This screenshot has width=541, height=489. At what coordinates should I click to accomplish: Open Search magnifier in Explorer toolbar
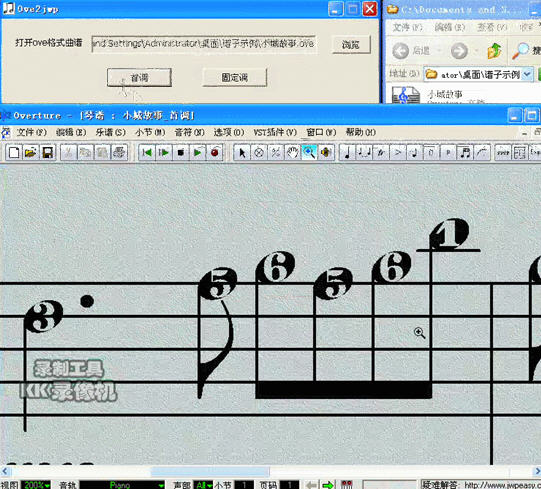[x=520, y=51]
